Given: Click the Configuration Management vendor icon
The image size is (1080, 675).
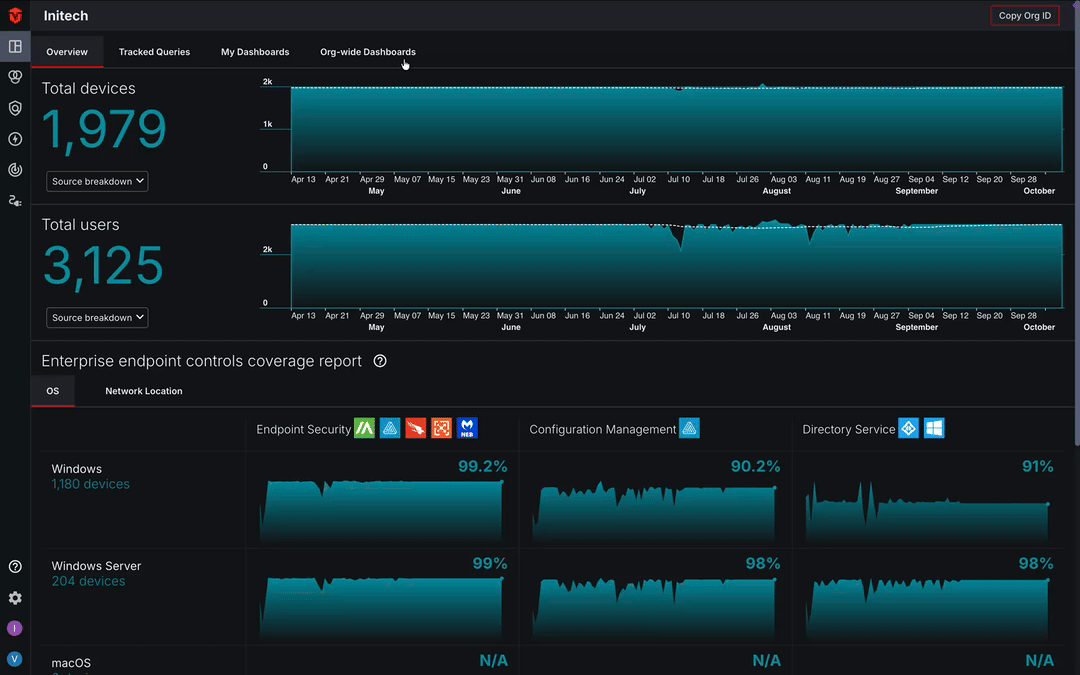Looking at the screenshot, I should (x=689, y=427).
